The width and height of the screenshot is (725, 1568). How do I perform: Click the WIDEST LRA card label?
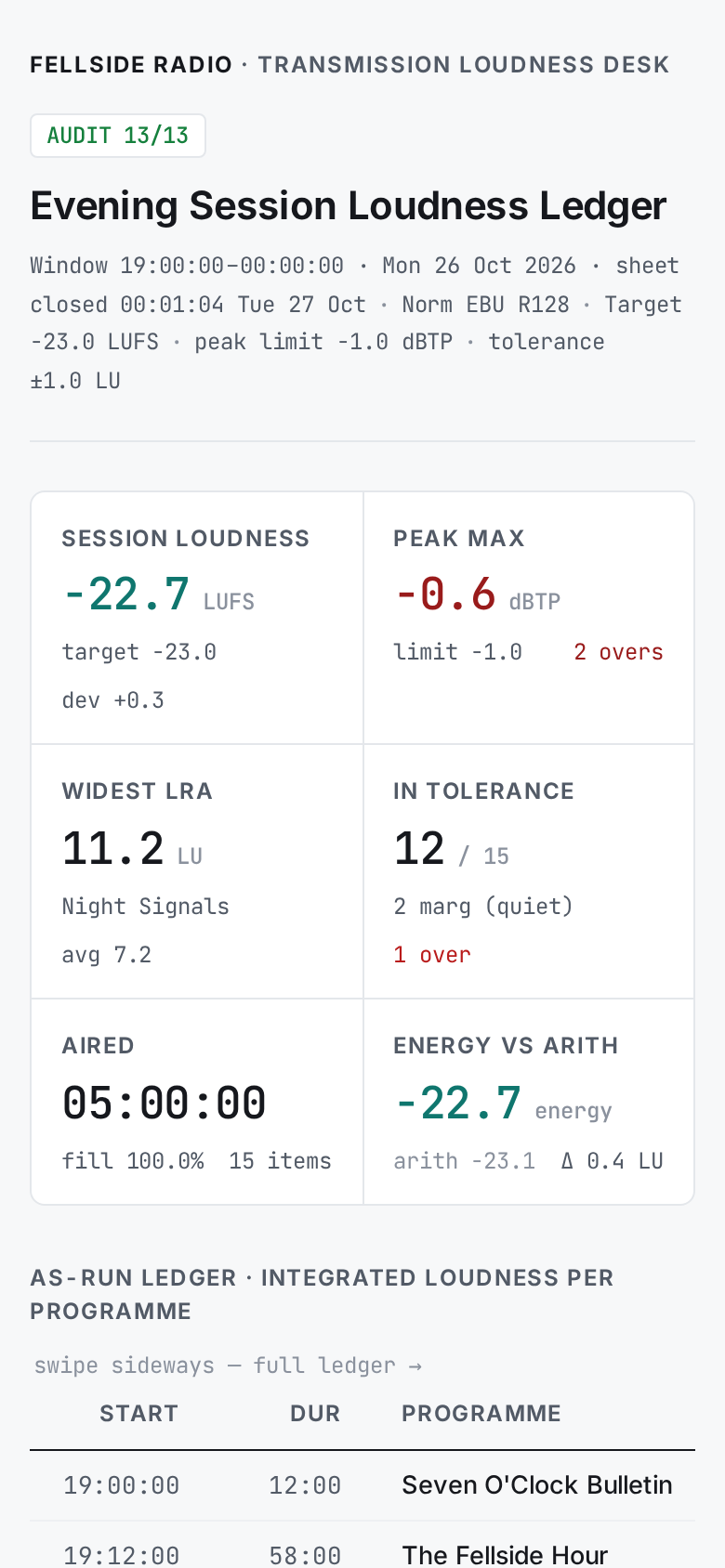point(138,791)
